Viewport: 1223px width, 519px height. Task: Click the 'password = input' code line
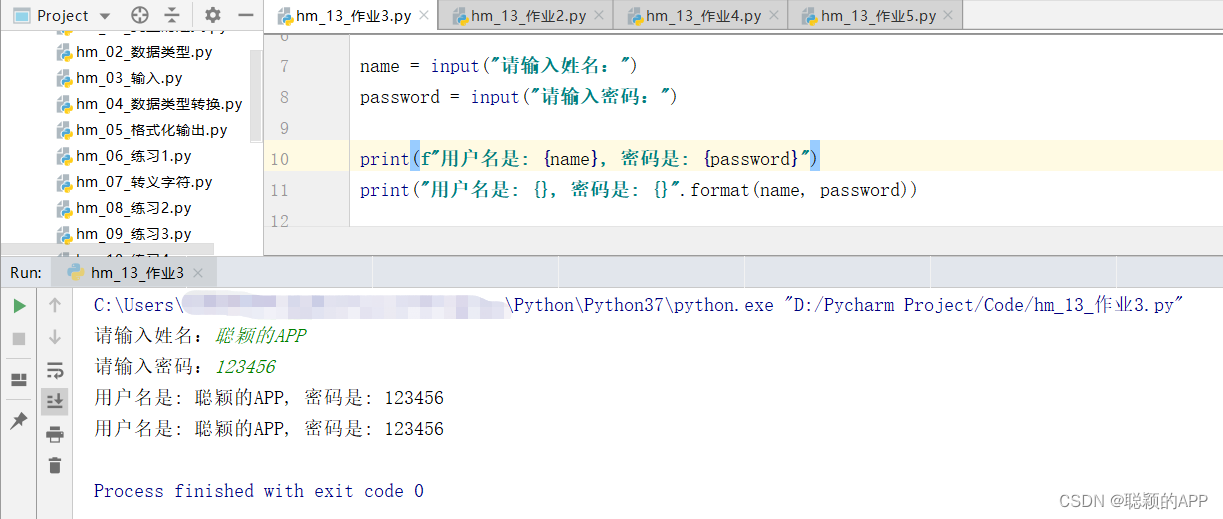pyautogui.click(x=519, y=97)
